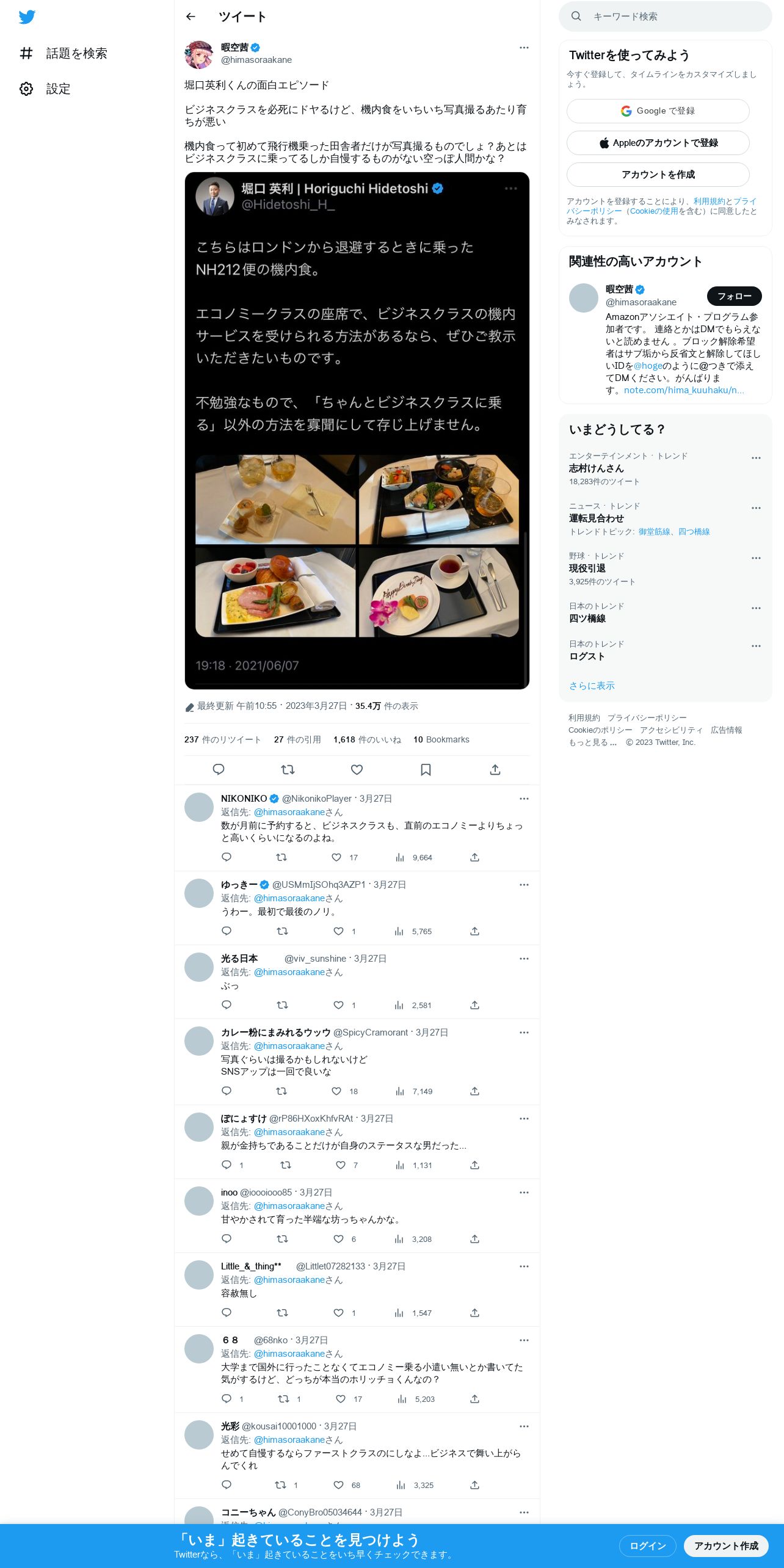
Task: Like the reply from 68nko
Action: (341, 1399)
